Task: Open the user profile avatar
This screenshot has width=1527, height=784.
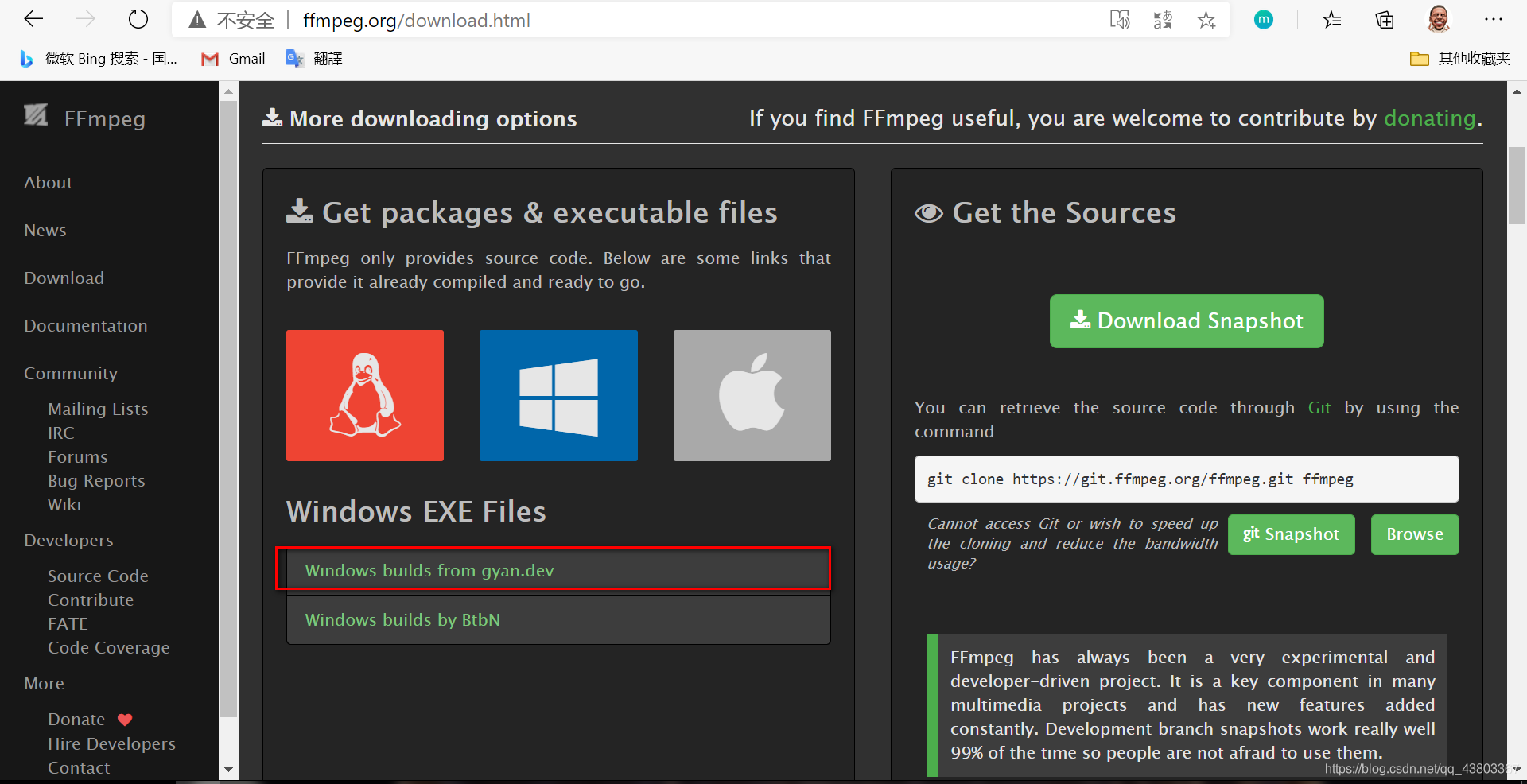Action: [1438, 20]
